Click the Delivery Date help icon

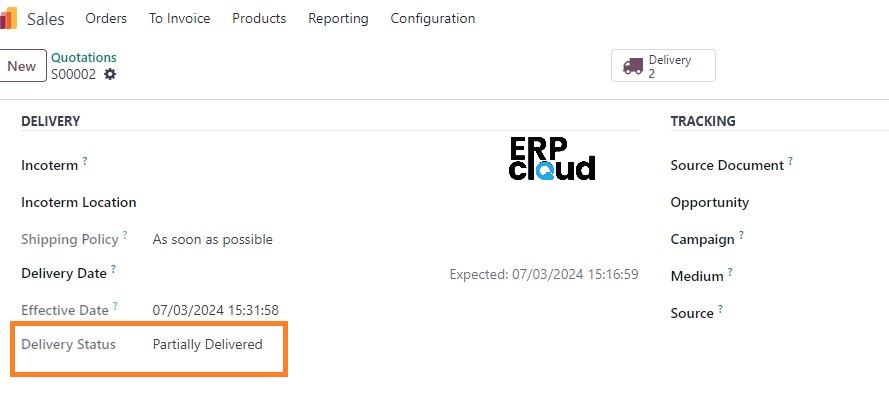coord(113,269)
